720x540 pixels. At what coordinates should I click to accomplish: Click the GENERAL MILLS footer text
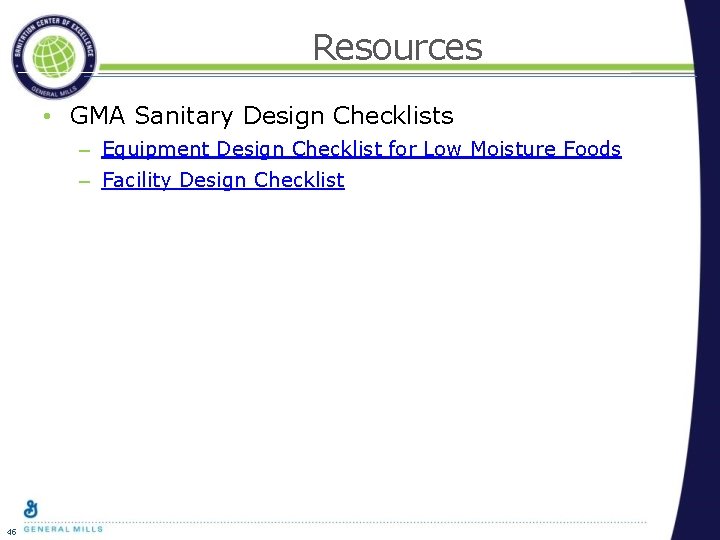coord(62,529)
